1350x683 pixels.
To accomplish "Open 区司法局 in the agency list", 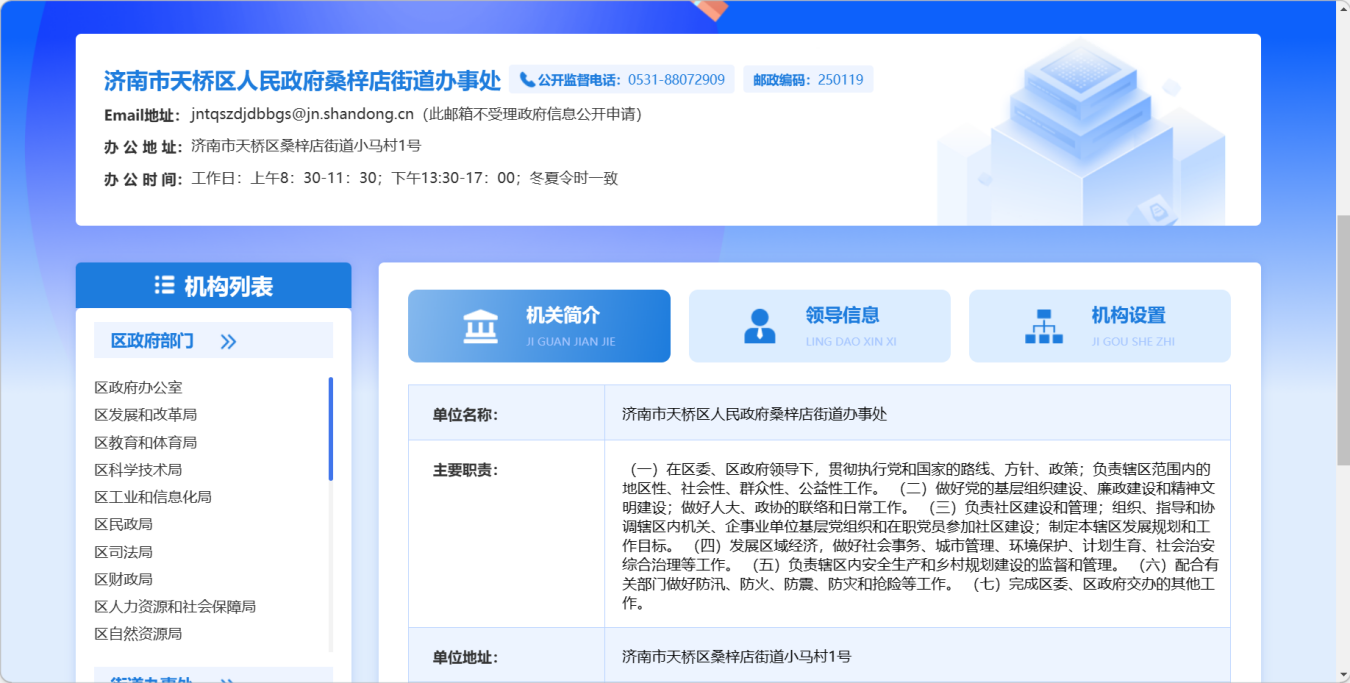I will point(123,551).
